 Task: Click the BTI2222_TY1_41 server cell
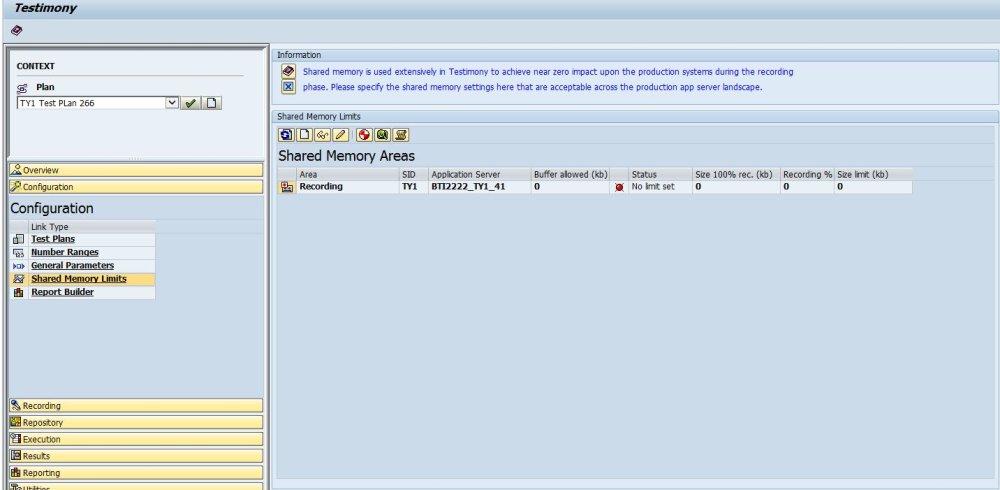(x=480, y=187)
